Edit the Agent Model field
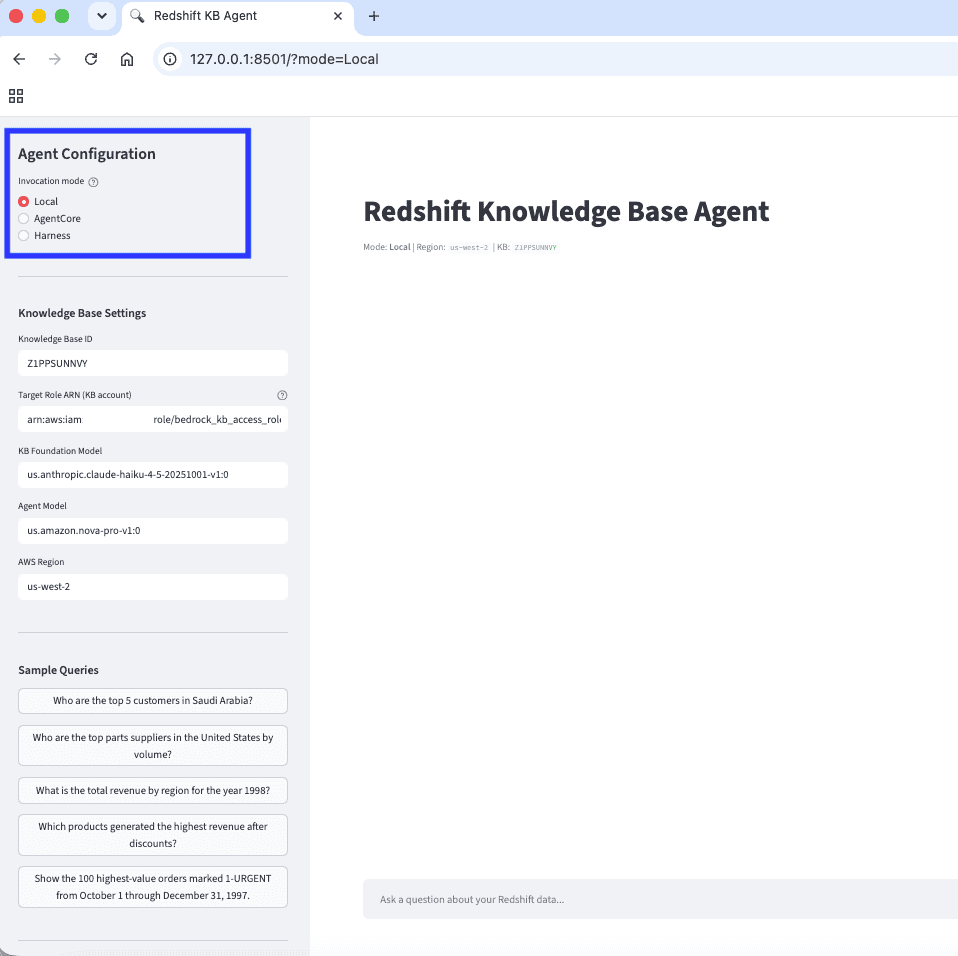This screenshot has width=958, height=956. pos(153,531)
